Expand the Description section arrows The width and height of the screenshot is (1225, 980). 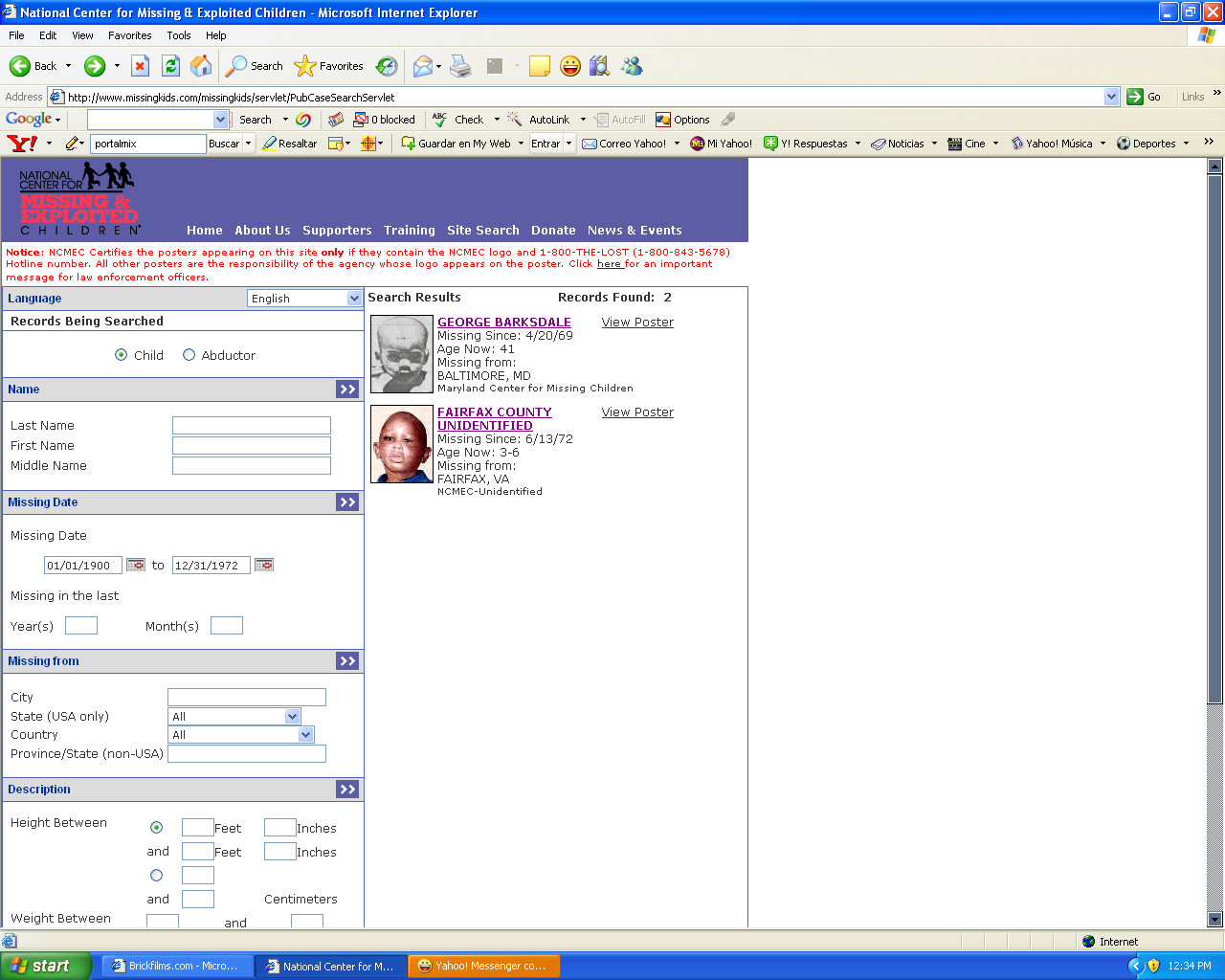(x=347, y=790)
